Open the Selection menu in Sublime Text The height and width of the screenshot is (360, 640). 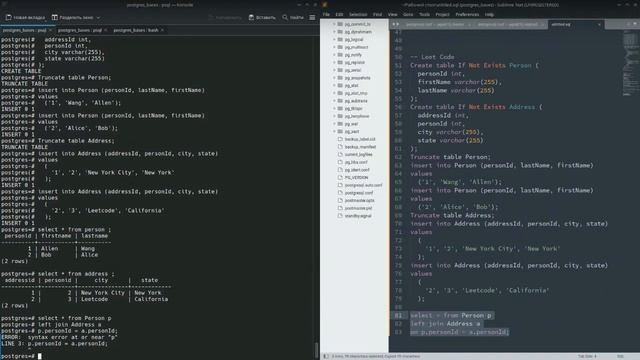[358, 14]
